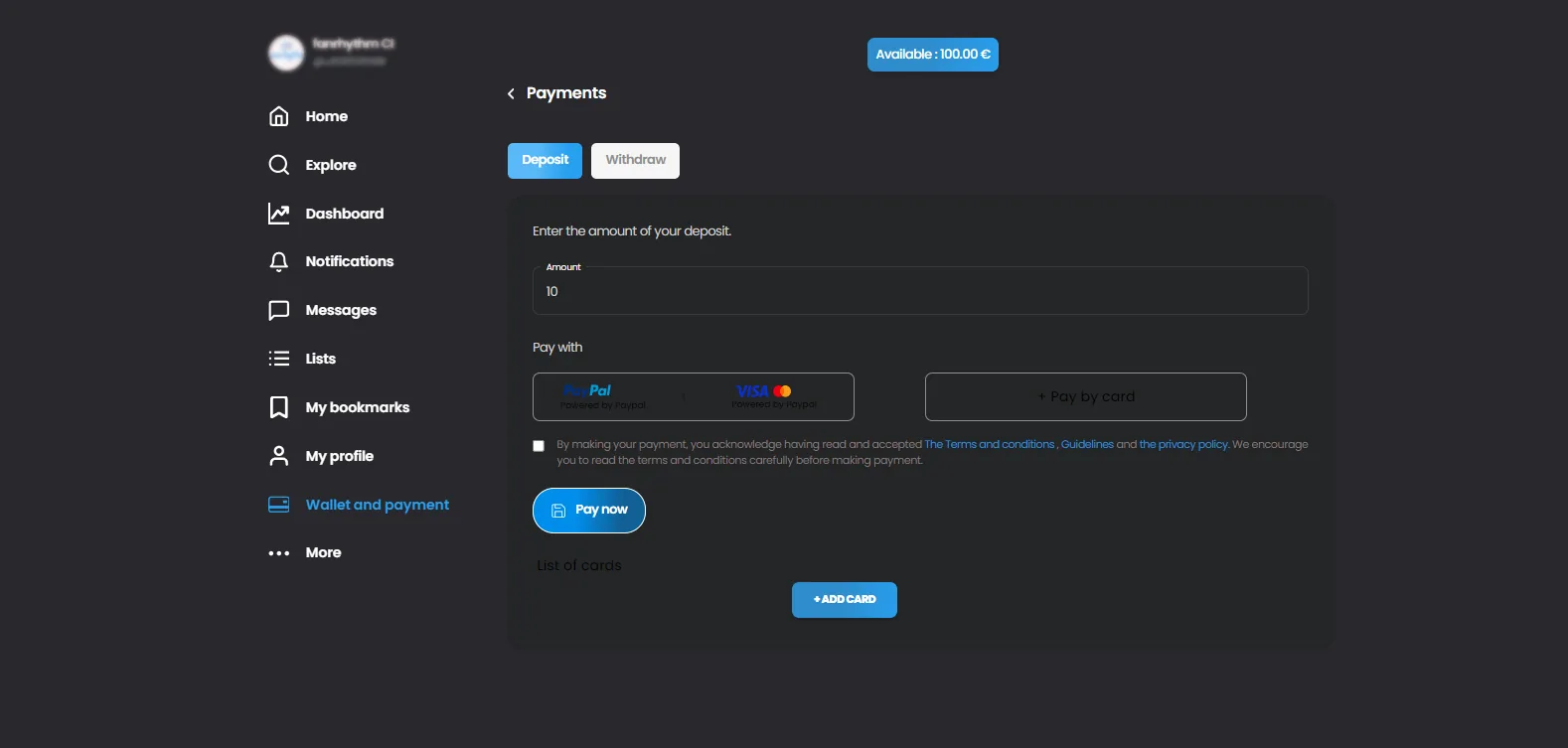Click the bookmark icon in sidebar
The image size is (1568, 748).
coord(279,407)
